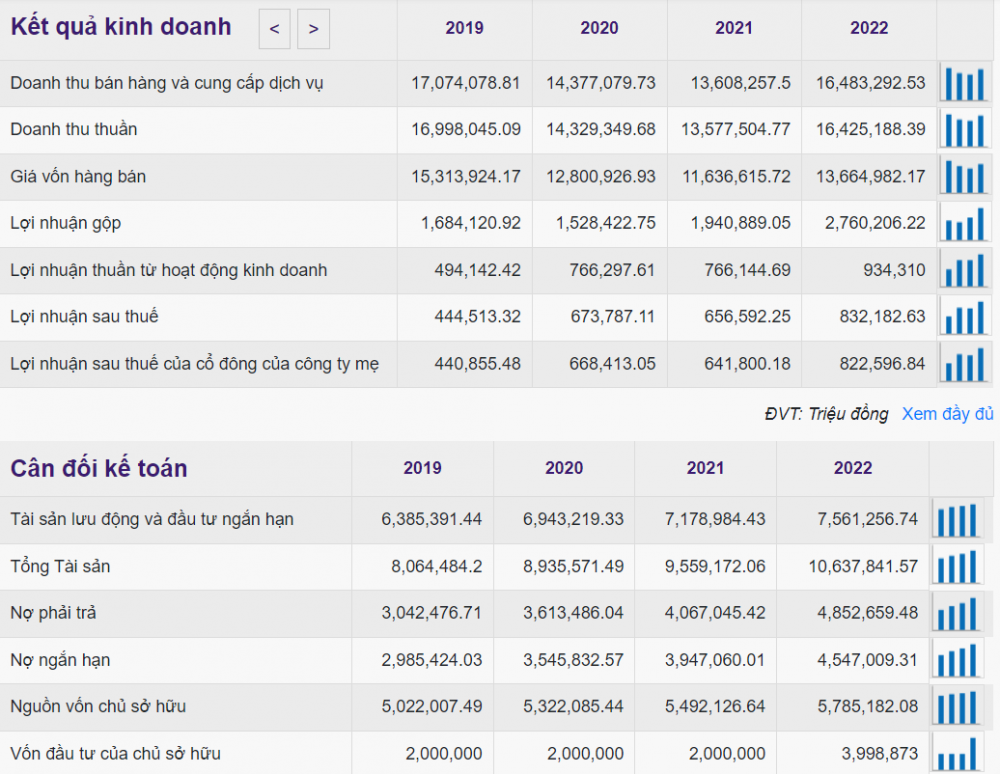Image resolution: width=1000 pixels, height=774 pixels.
Task: Click the value 17,074,078.81
Action: pos(466,83)
